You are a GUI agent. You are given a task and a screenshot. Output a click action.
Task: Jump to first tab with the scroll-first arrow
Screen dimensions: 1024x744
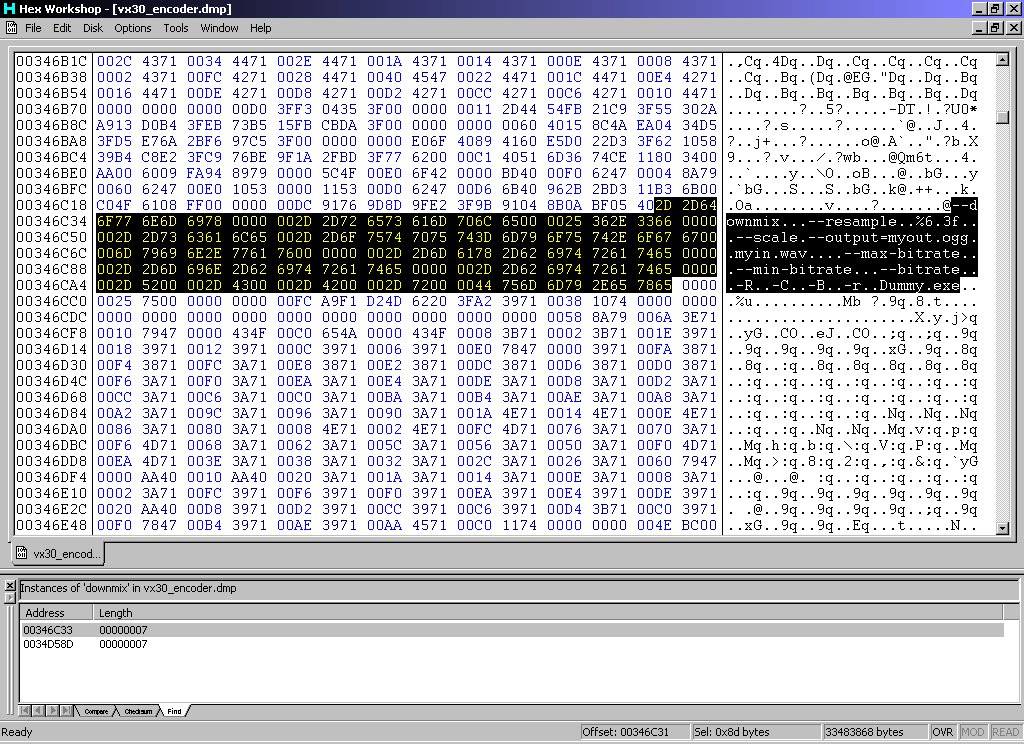(x=25, y=710)
